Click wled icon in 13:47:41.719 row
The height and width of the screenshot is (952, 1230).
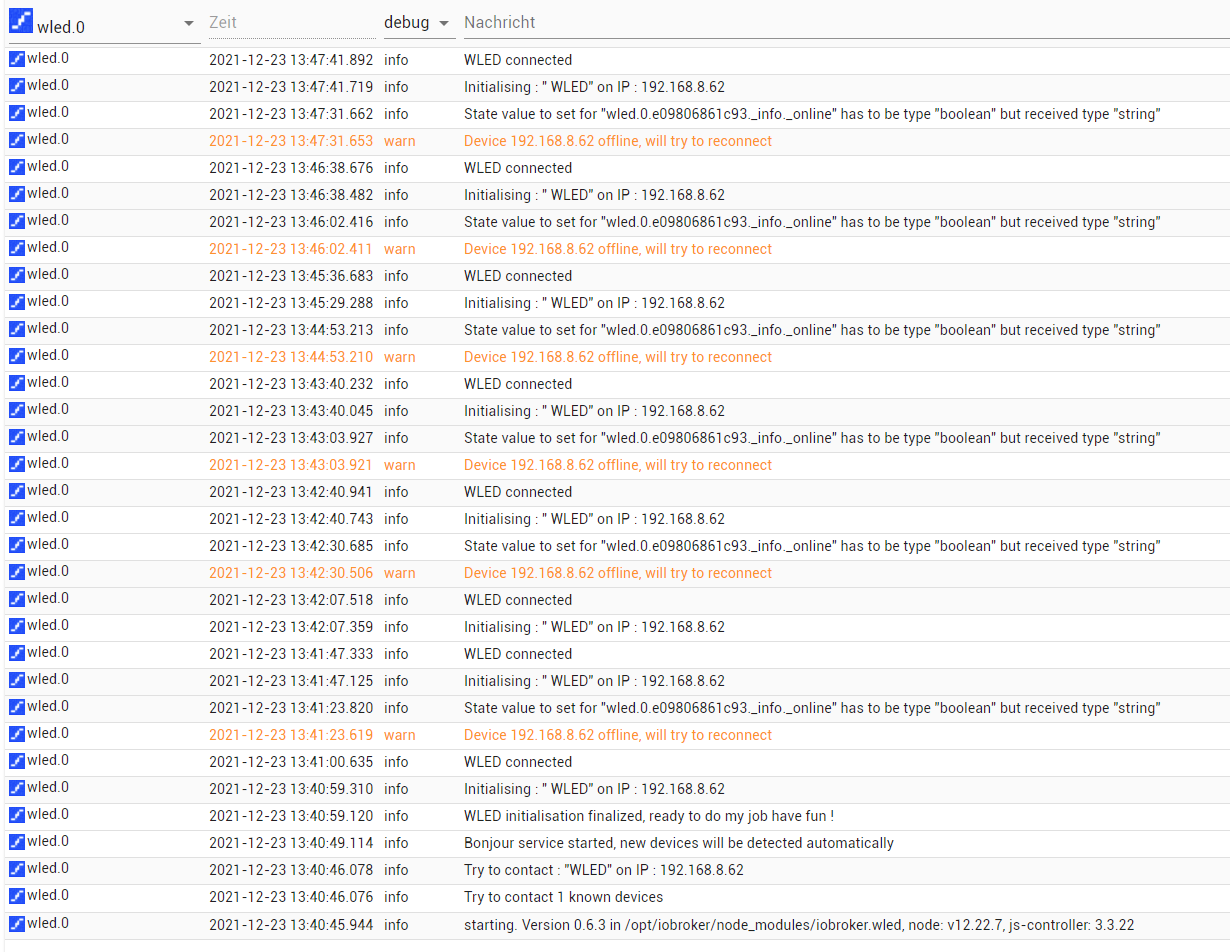(x=17, y=86)
